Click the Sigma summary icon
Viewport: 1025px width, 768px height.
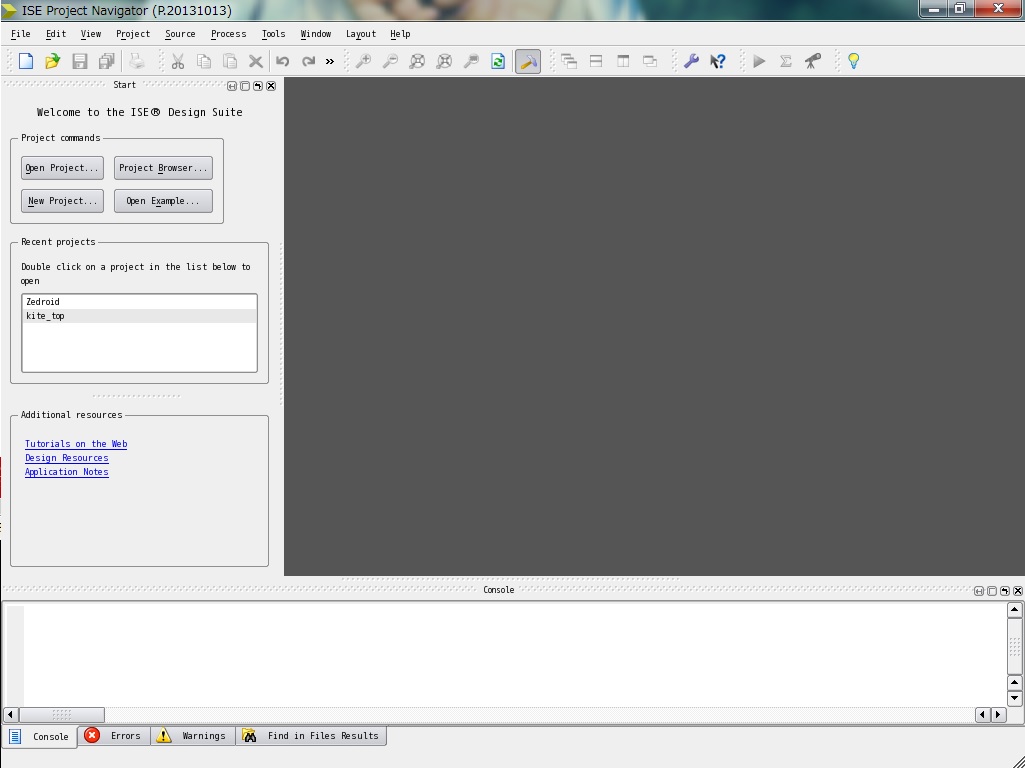pyautogui.click(x=786, y=61)
